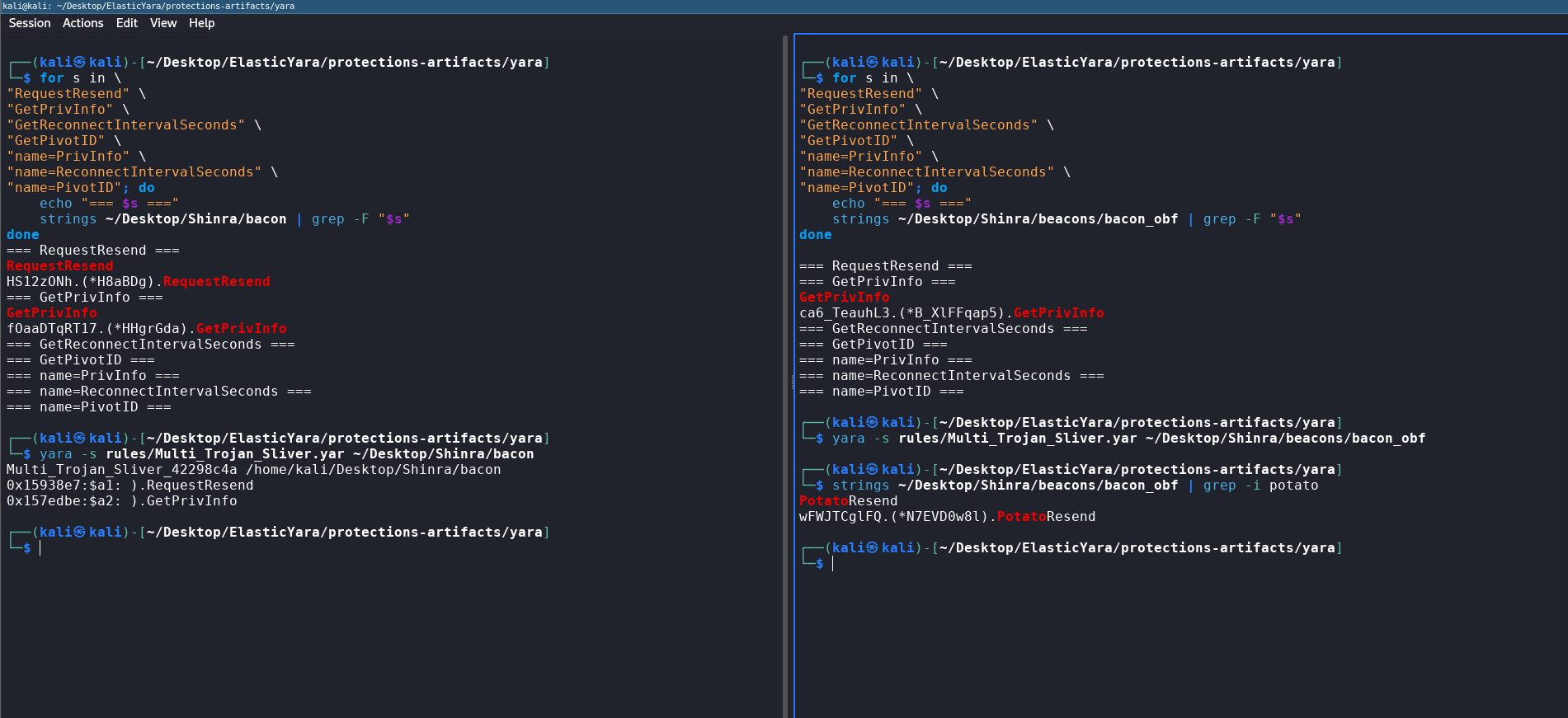Viewport: 1568px width, 718px height.
Task: Click '=== name=PrivInfo ===' in right pane
Action: pos(886,360)
